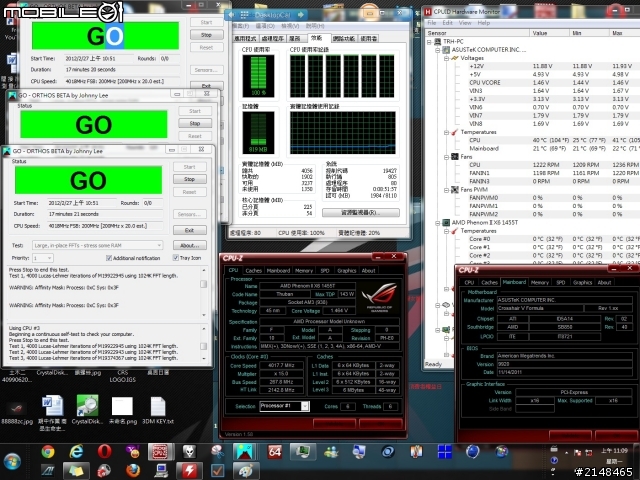Click the About... button in ORTHOS
This screenshot has width=640, height=480.
tap(189, 245)
